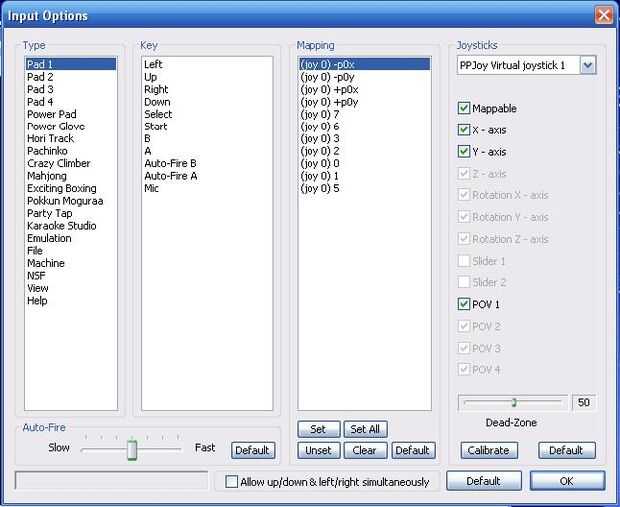The height and width of the screenshot is (507, 620).
Task: Select Mahjong in Type list
Action: point(71,176)
